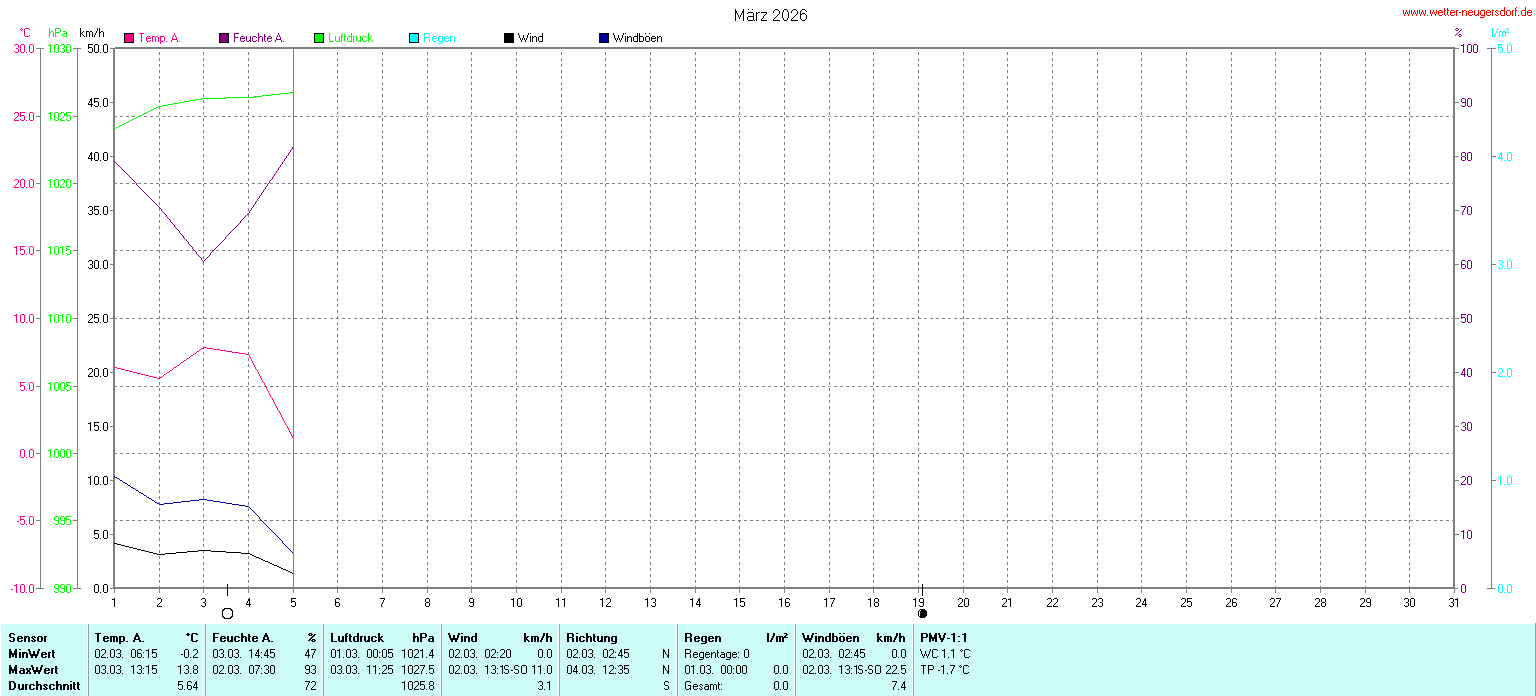The height and width of the screenshot is (696, 1536).
Task: Click the Richtung column header
Action: [x=592, y=638]
